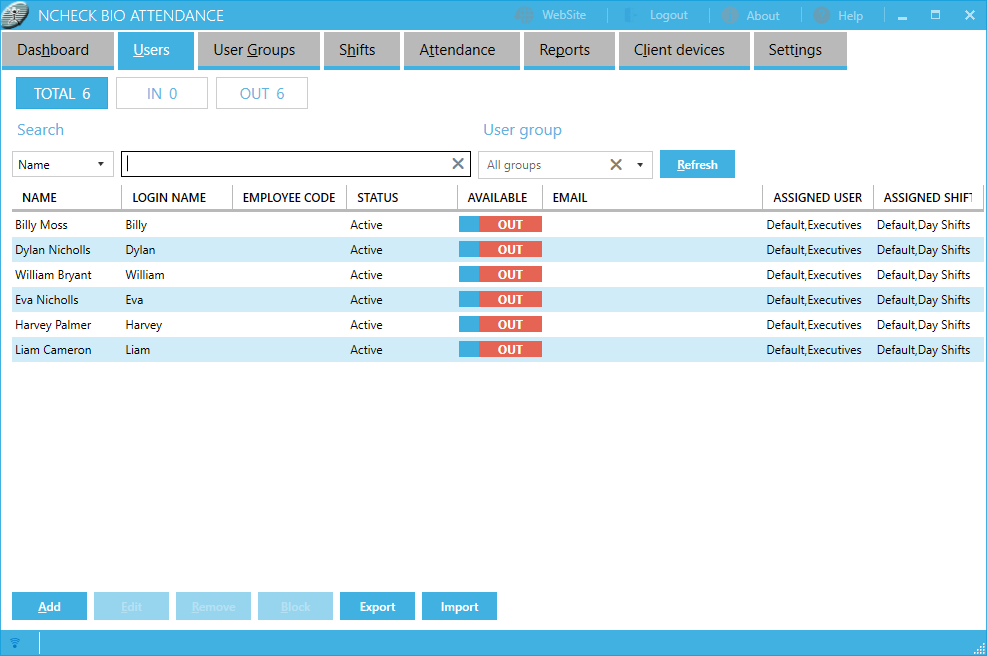Click the Help question mark icon

tap(822, 15)
